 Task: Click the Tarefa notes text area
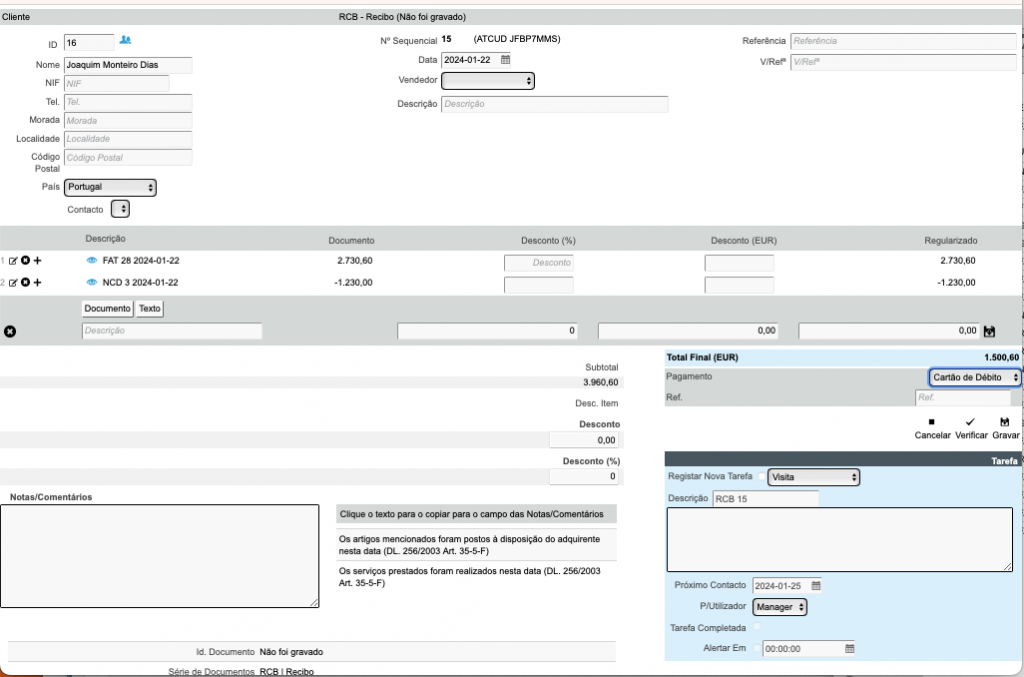point(840,540)
